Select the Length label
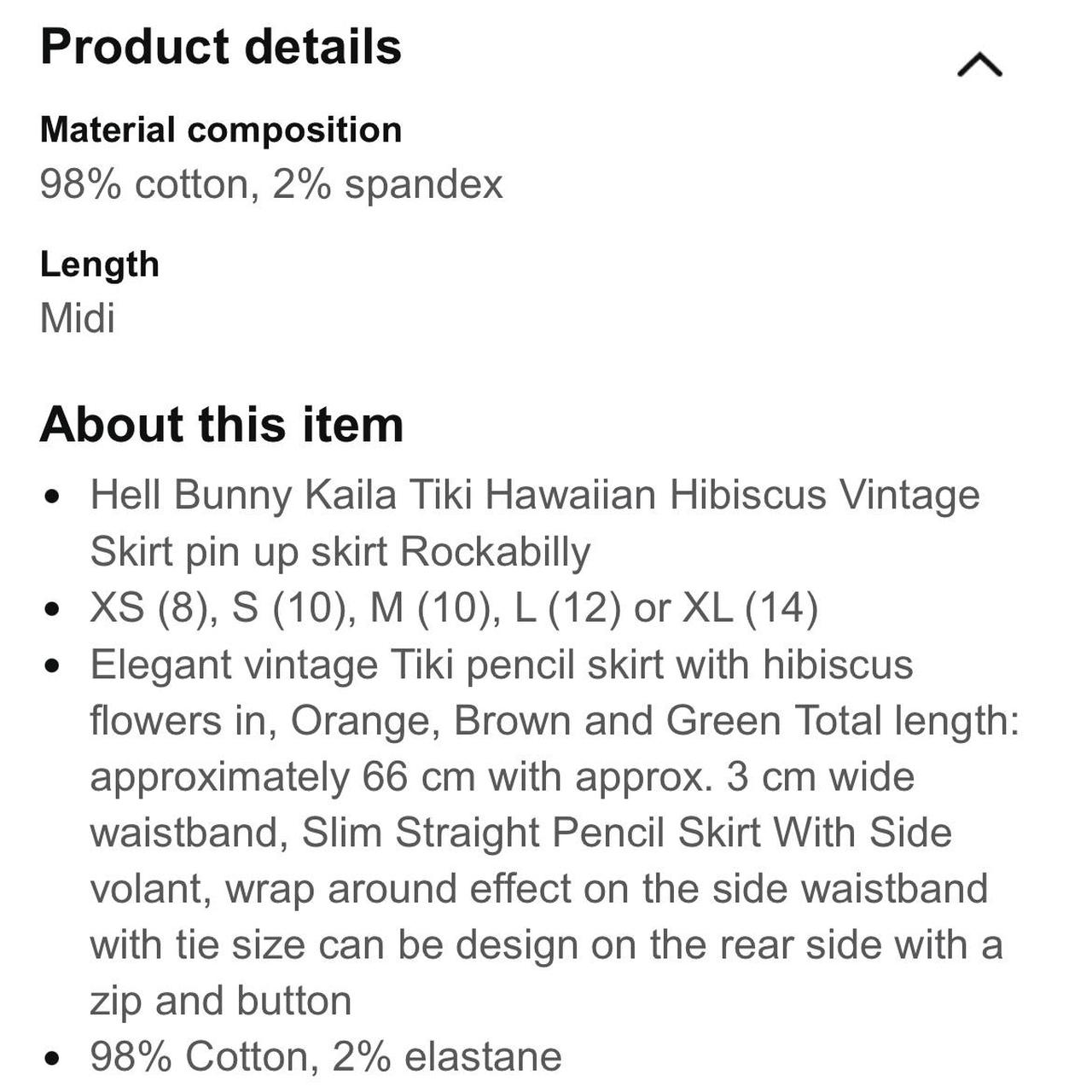 pos(100,264)
